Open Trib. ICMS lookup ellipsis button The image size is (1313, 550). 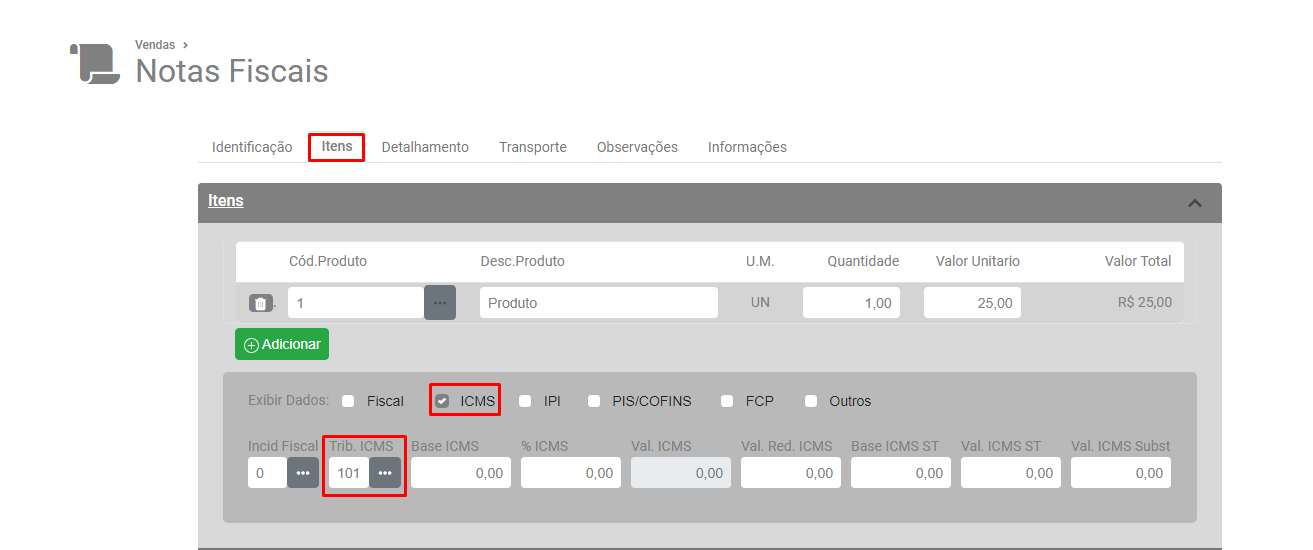click(x=385, y=473)
